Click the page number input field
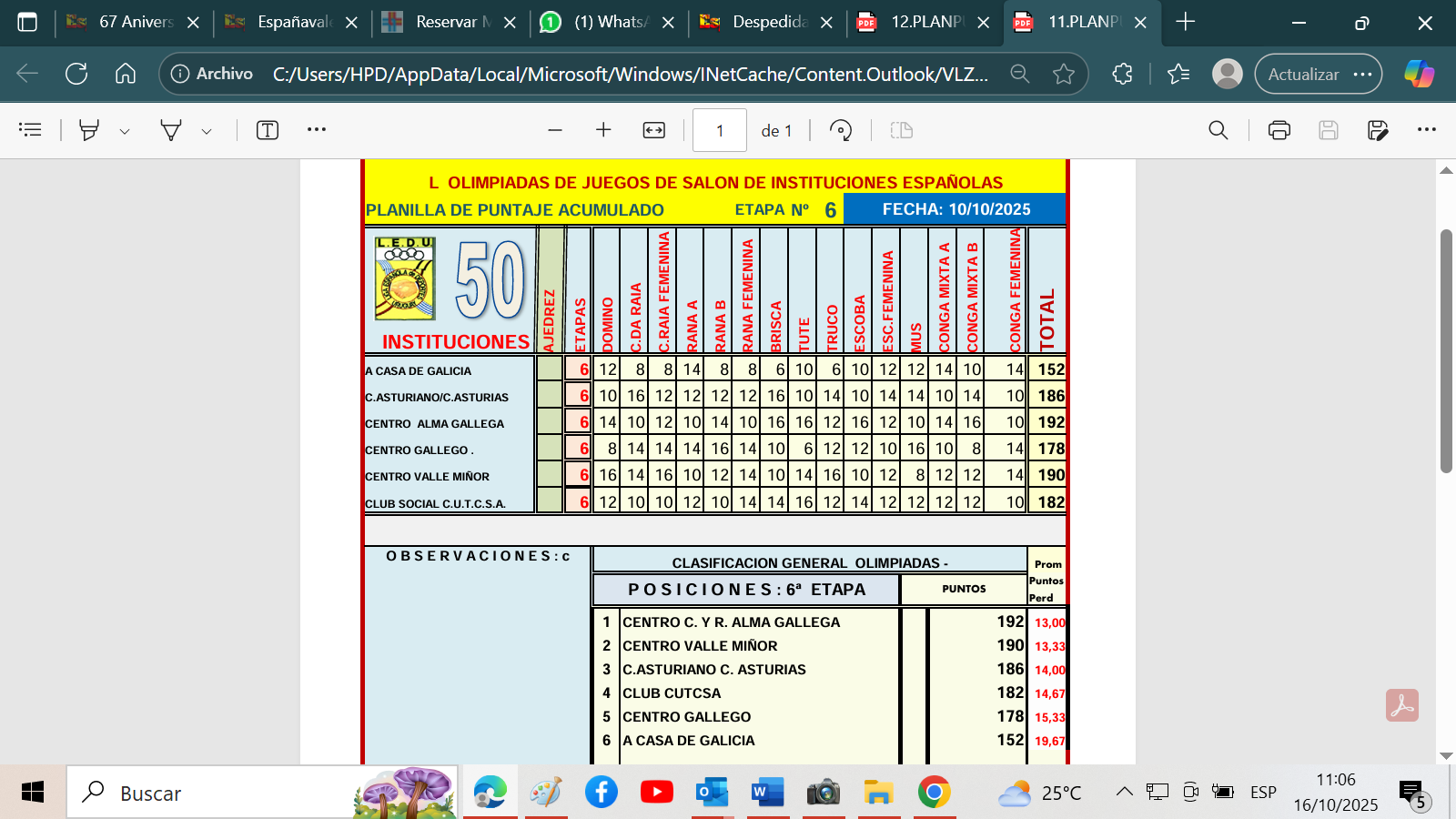1456x819 pixels. [719, 130]
